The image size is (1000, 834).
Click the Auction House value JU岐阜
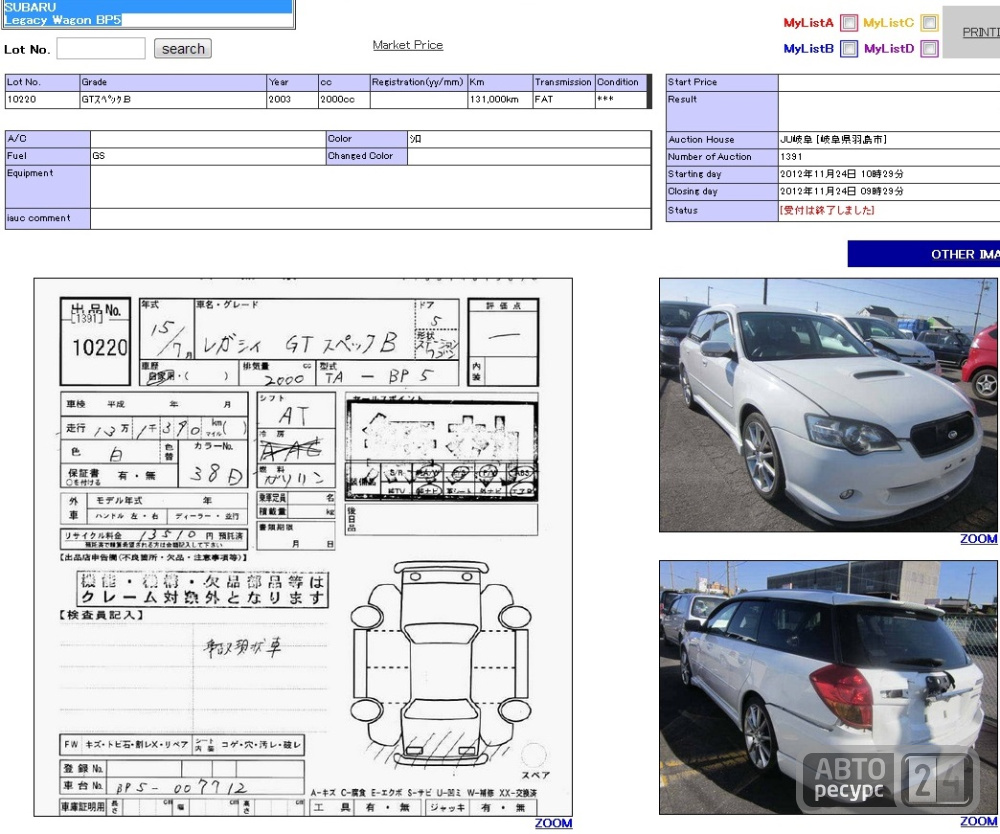pos(833,140)
